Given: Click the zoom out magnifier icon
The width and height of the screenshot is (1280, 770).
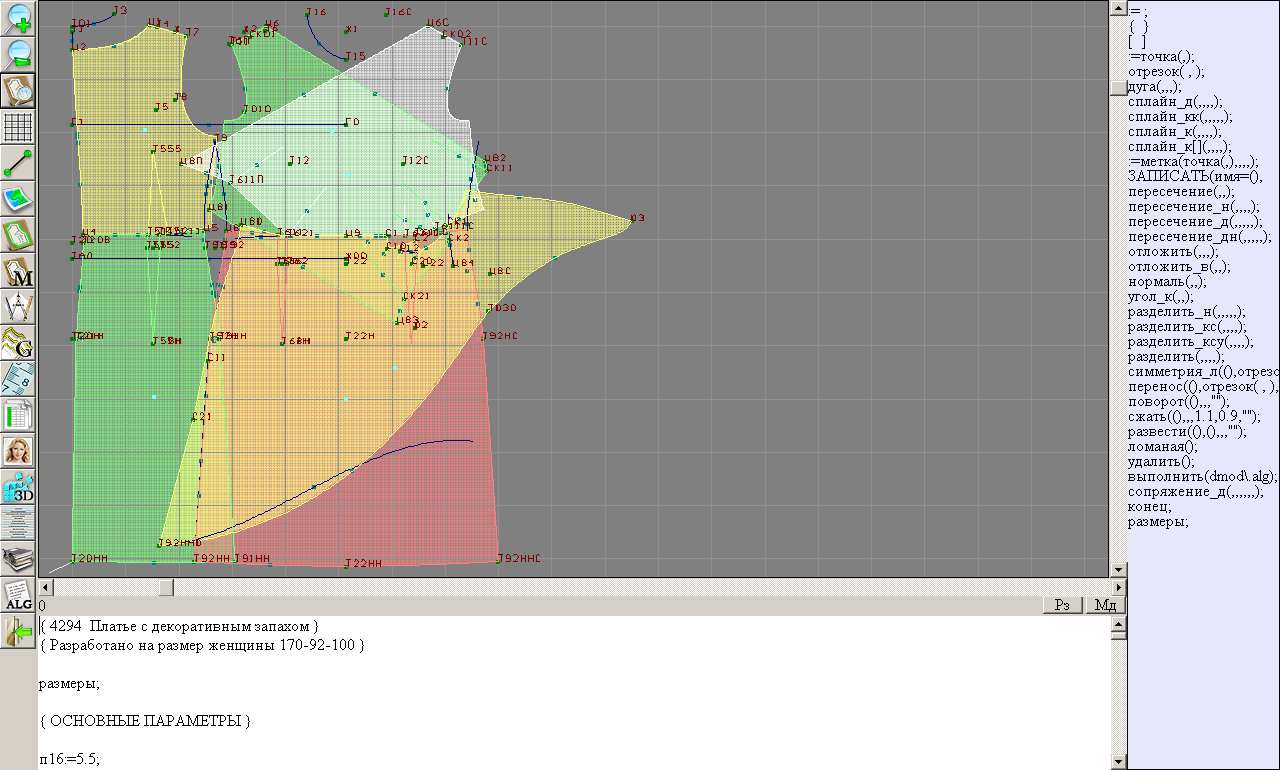Looking at the screenshot, I should 19,54.
